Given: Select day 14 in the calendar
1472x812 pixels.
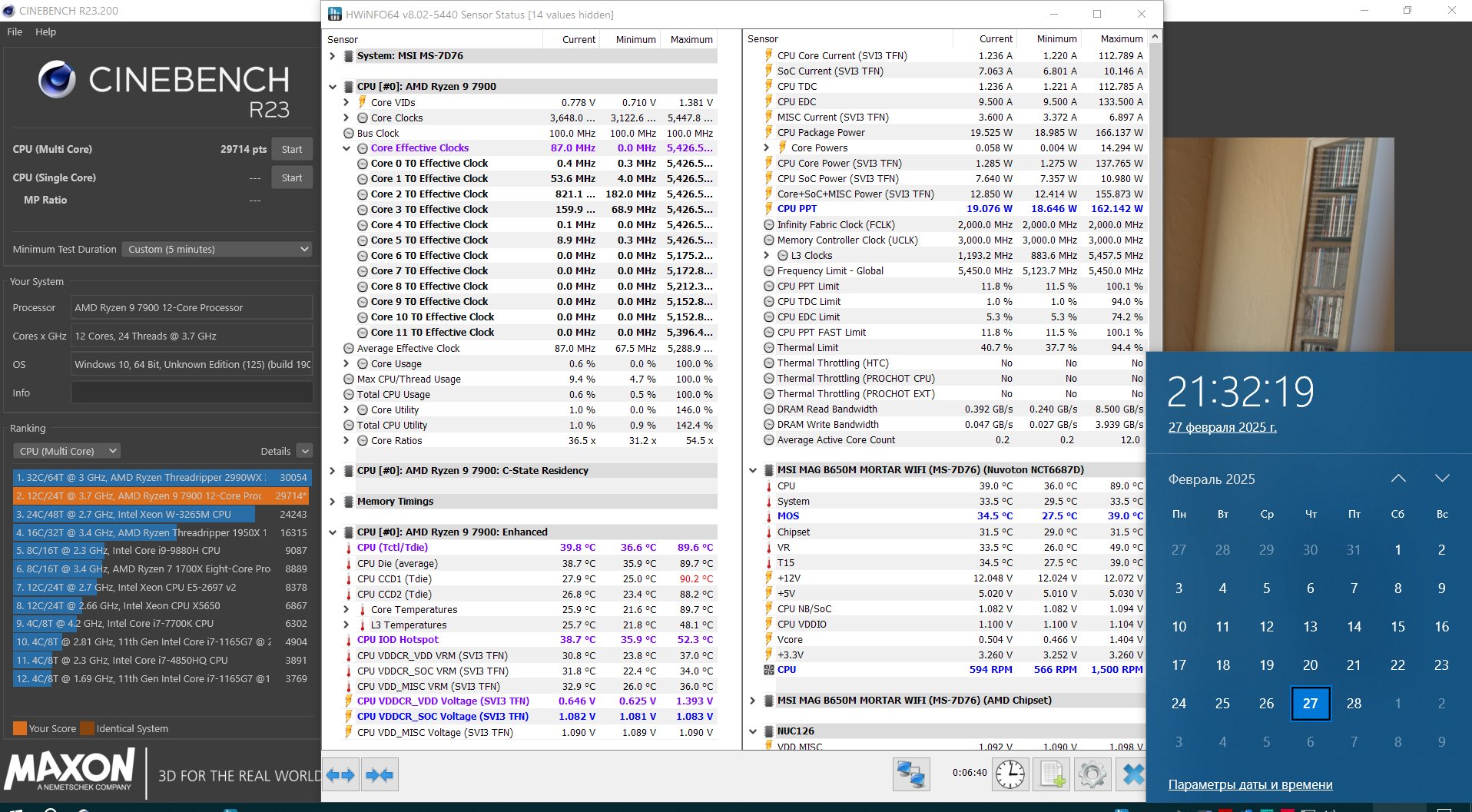Looking at the screenshot, I should point(1354,627).
